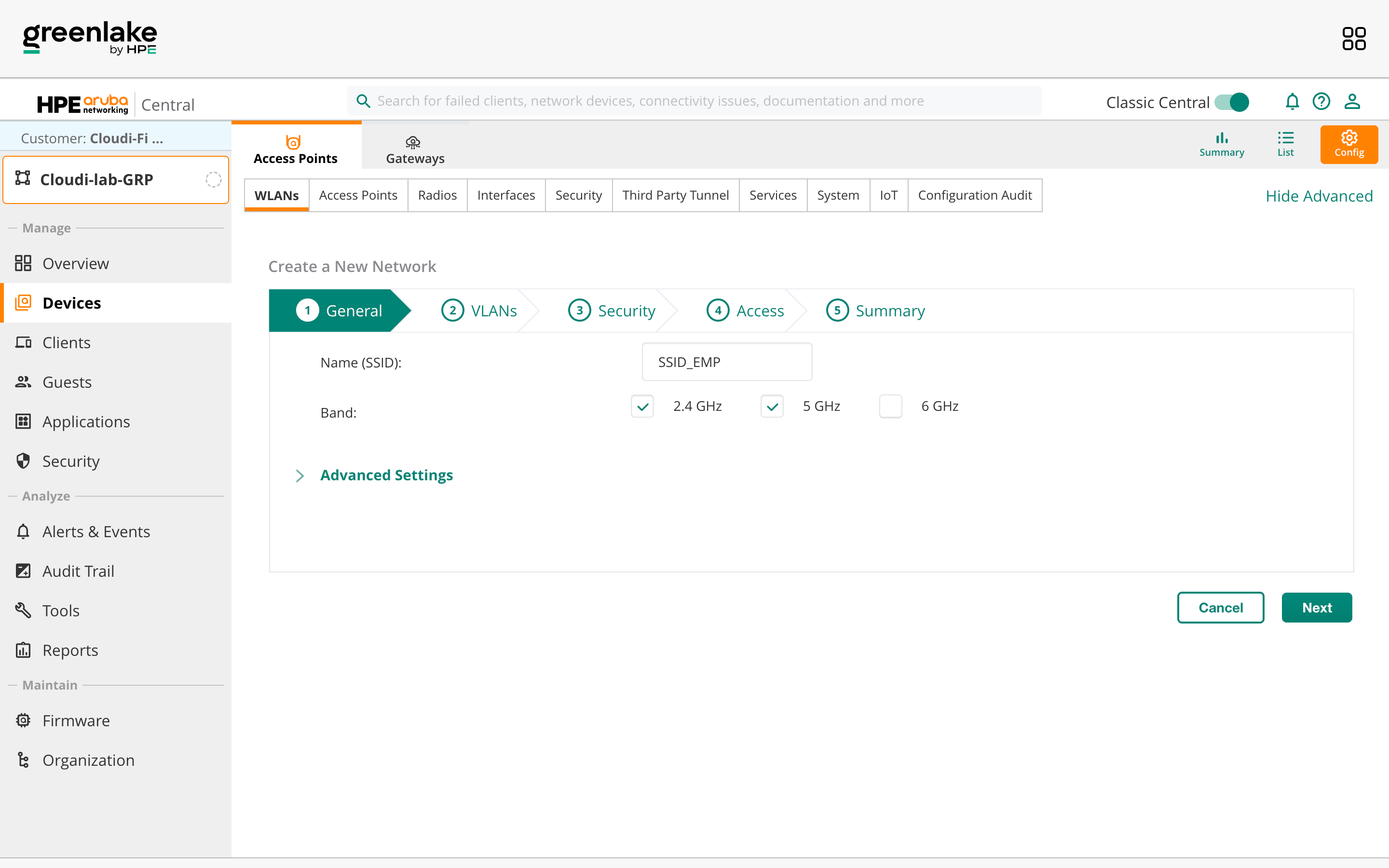Click the Hide Advanced link
The height and width of the screenshot is (868, 1389).
(x=1319, y=196)
